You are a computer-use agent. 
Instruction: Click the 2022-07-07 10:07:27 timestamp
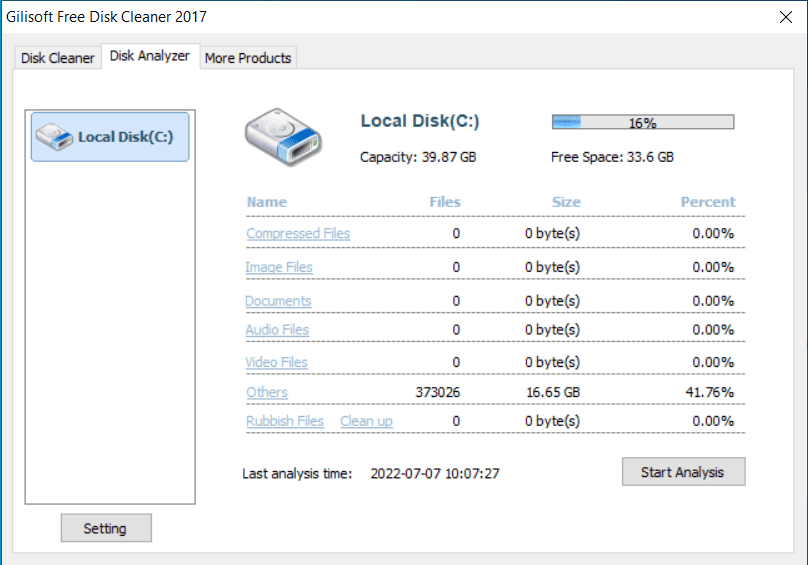435,474
